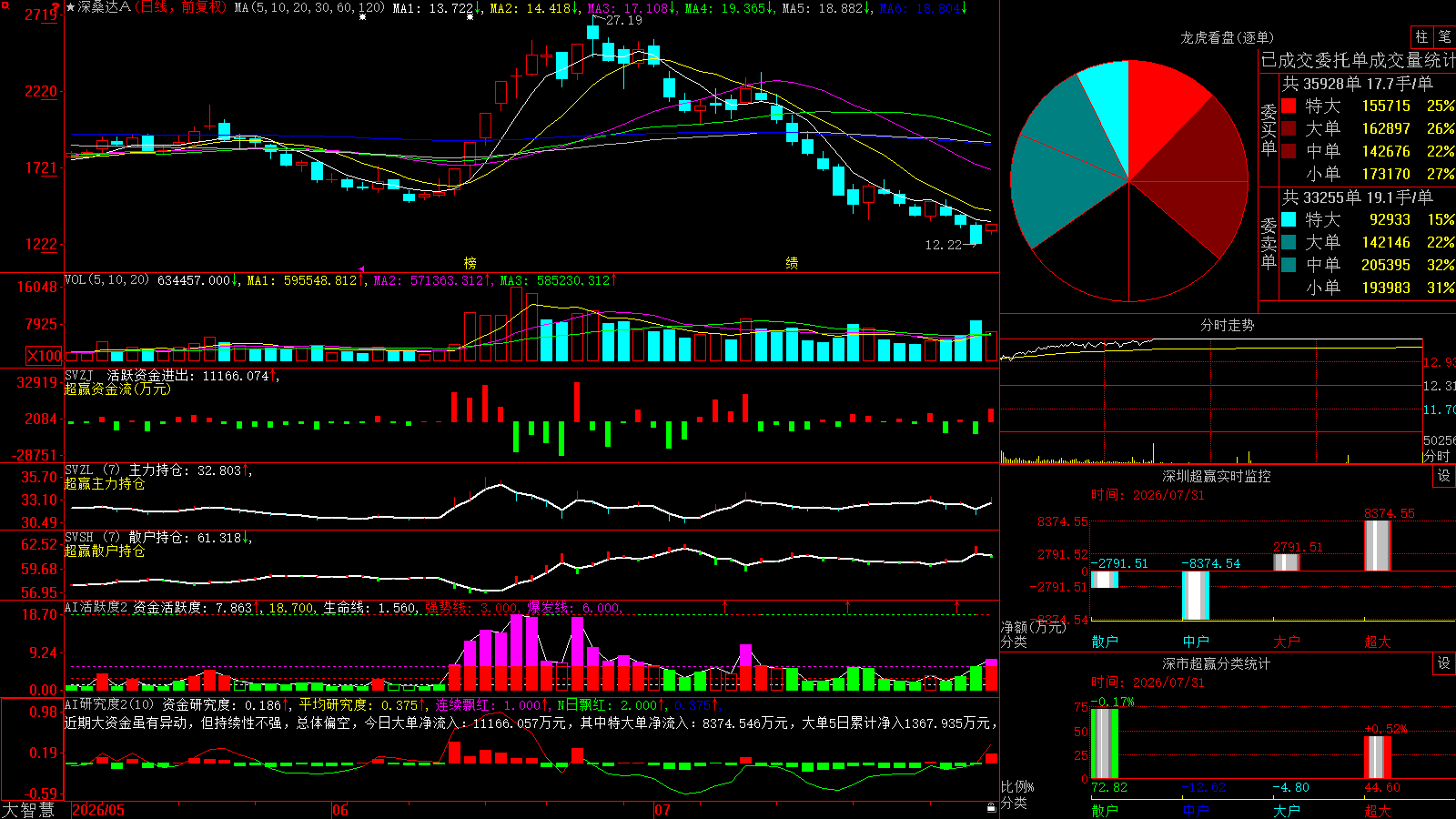The height and width of the screenshot is (819, 1456).
Task: Click the 爆发线: 6.000 label
Action: pos(573,607)
